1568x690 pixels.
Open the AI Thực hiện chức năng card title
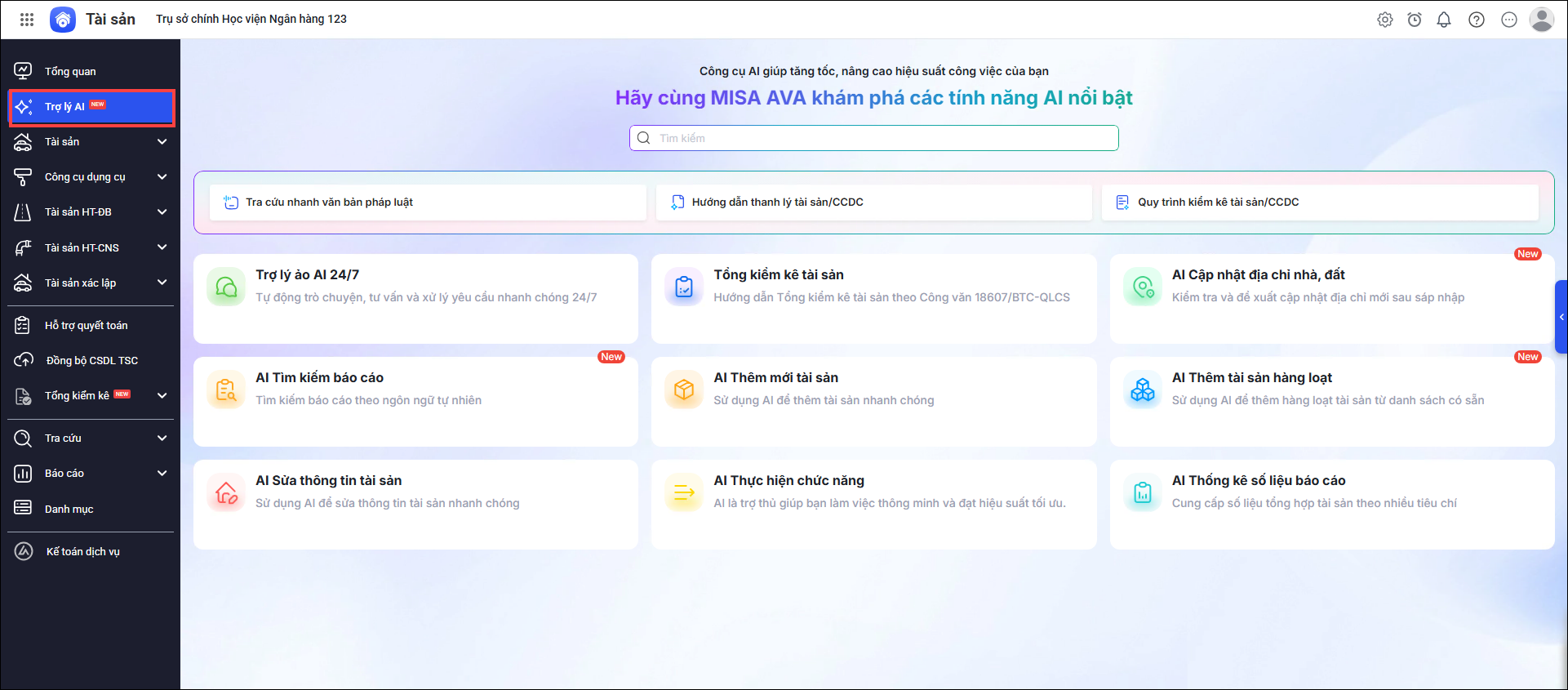[x=788, y=480]
